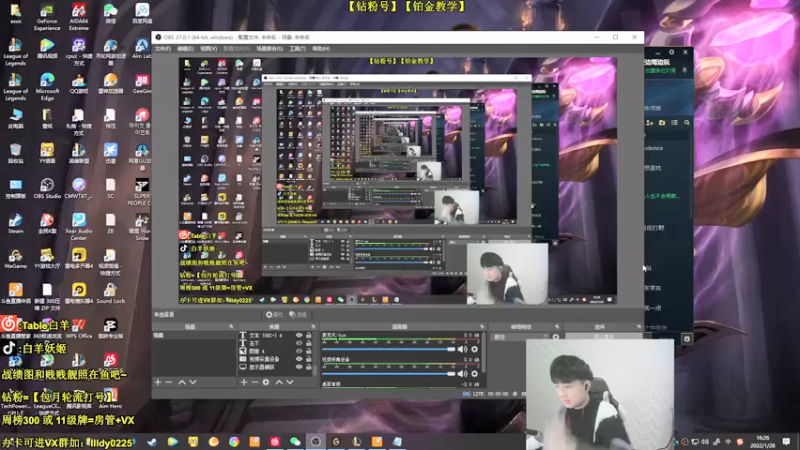This screenshot has width=800, height=450.
Task: Open the 视图(V) menu in OBS
Action: pyautogui.click(x=208, y=48)
